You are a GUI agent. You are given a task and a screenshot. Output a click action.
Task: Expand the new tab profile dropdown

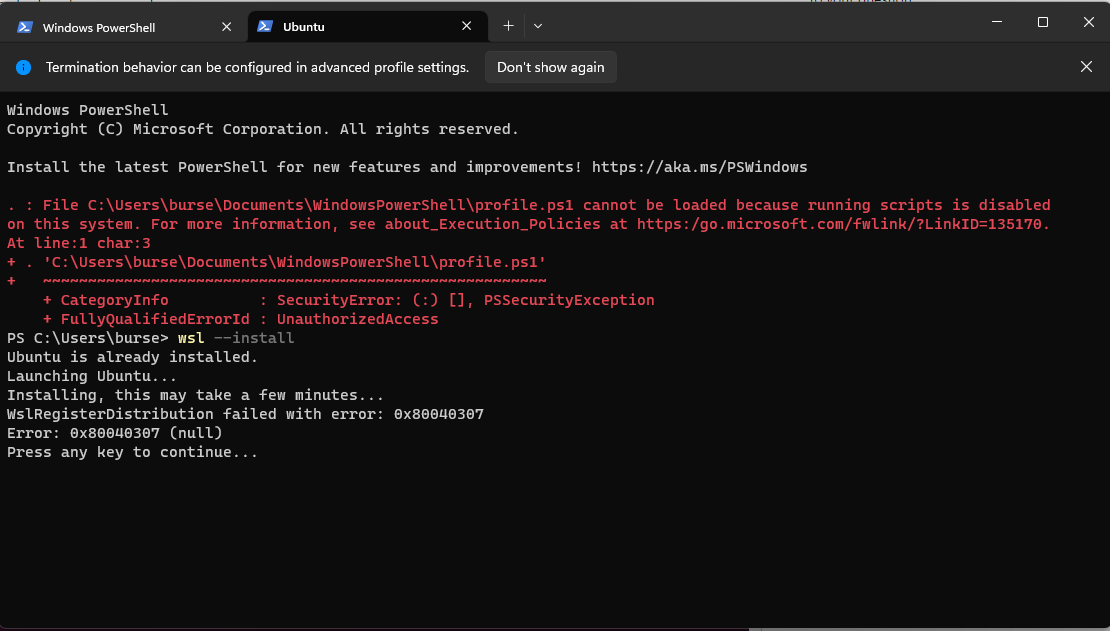click(538, 26)
